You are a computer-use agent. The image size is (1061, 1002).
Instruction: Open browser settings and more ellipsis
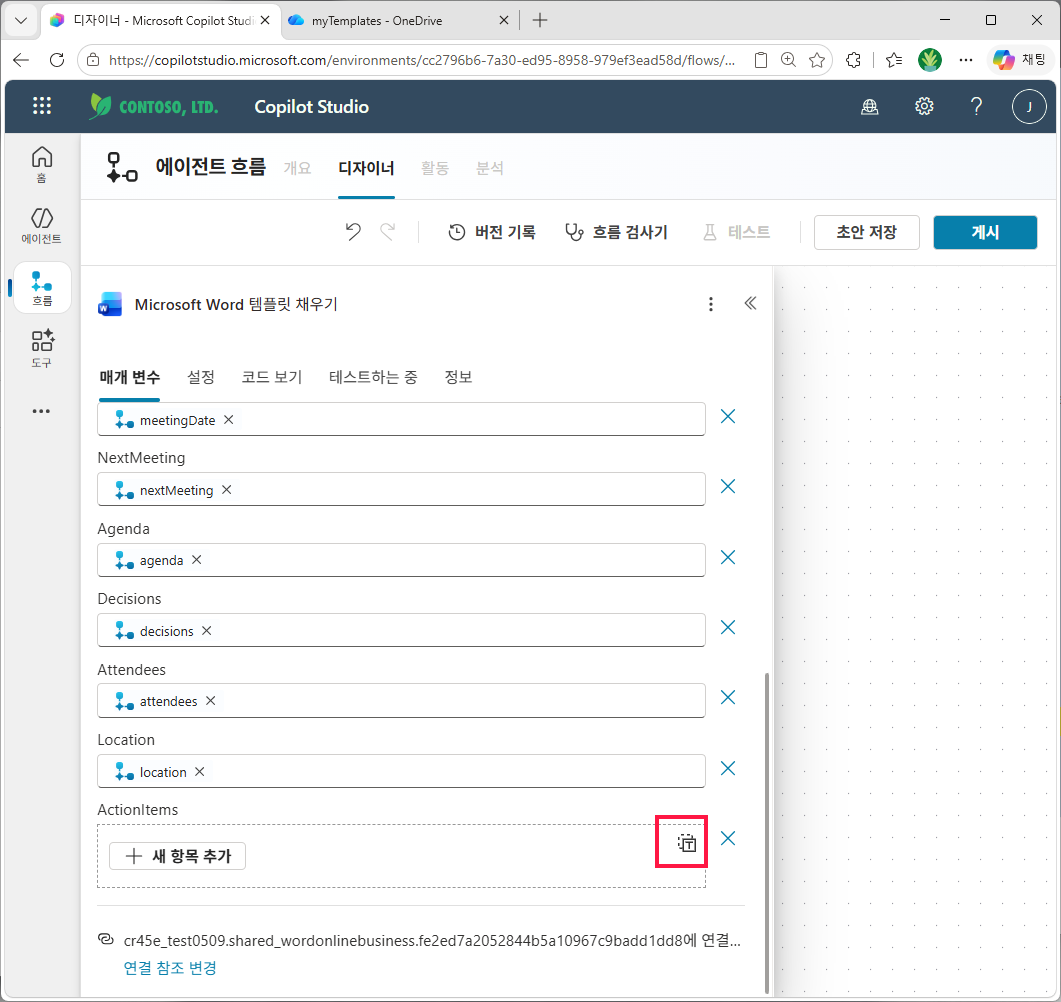[966, 60]
